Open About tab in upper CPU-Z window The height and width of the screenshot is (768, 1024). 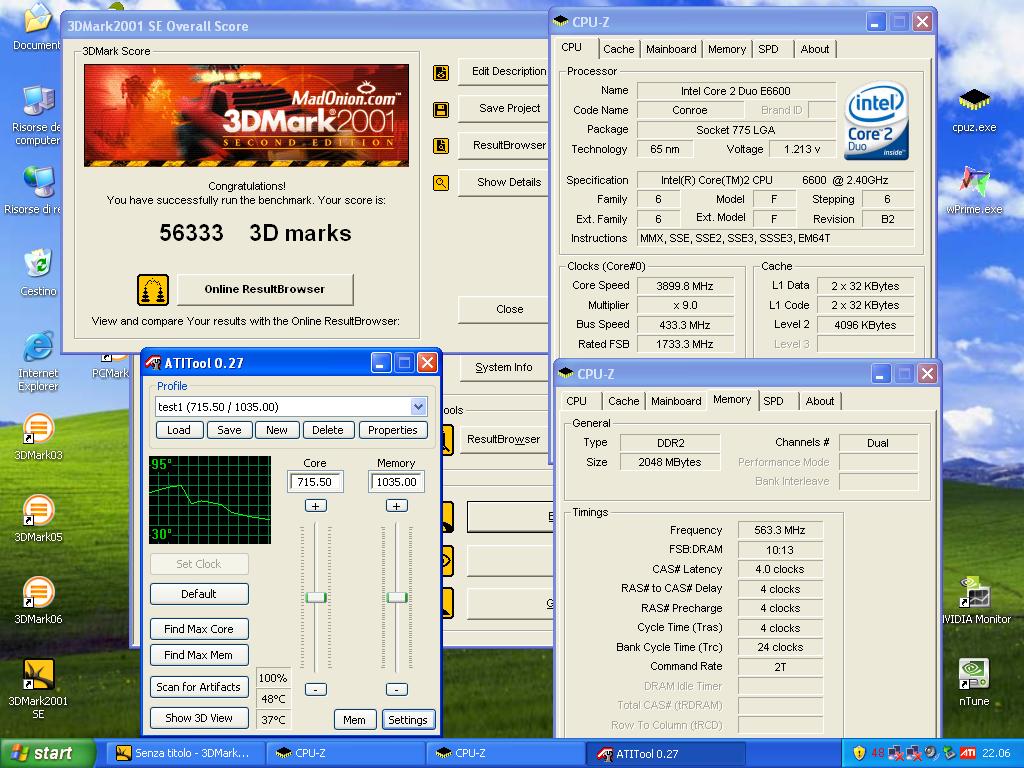coord(814,49)
